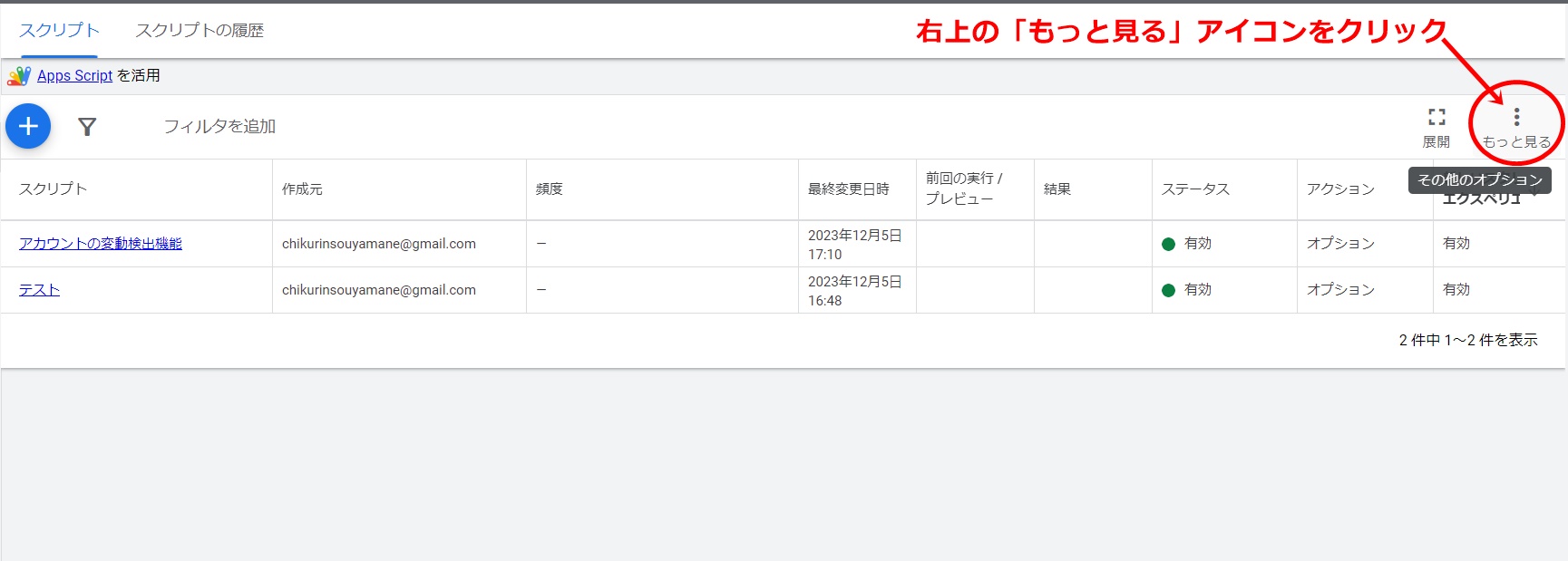Open the もっと見る three-dot menu
This screenshot has width=1568, height=561.
click(1516, 118)
